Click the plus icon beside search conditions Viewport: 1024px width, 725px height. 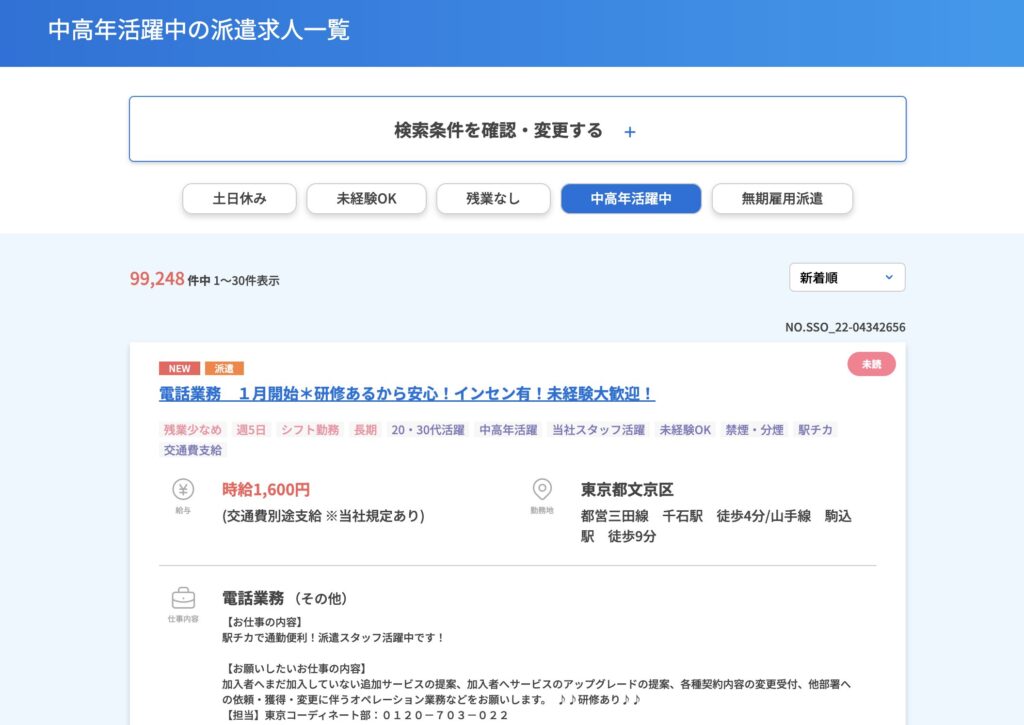(630, 131)
